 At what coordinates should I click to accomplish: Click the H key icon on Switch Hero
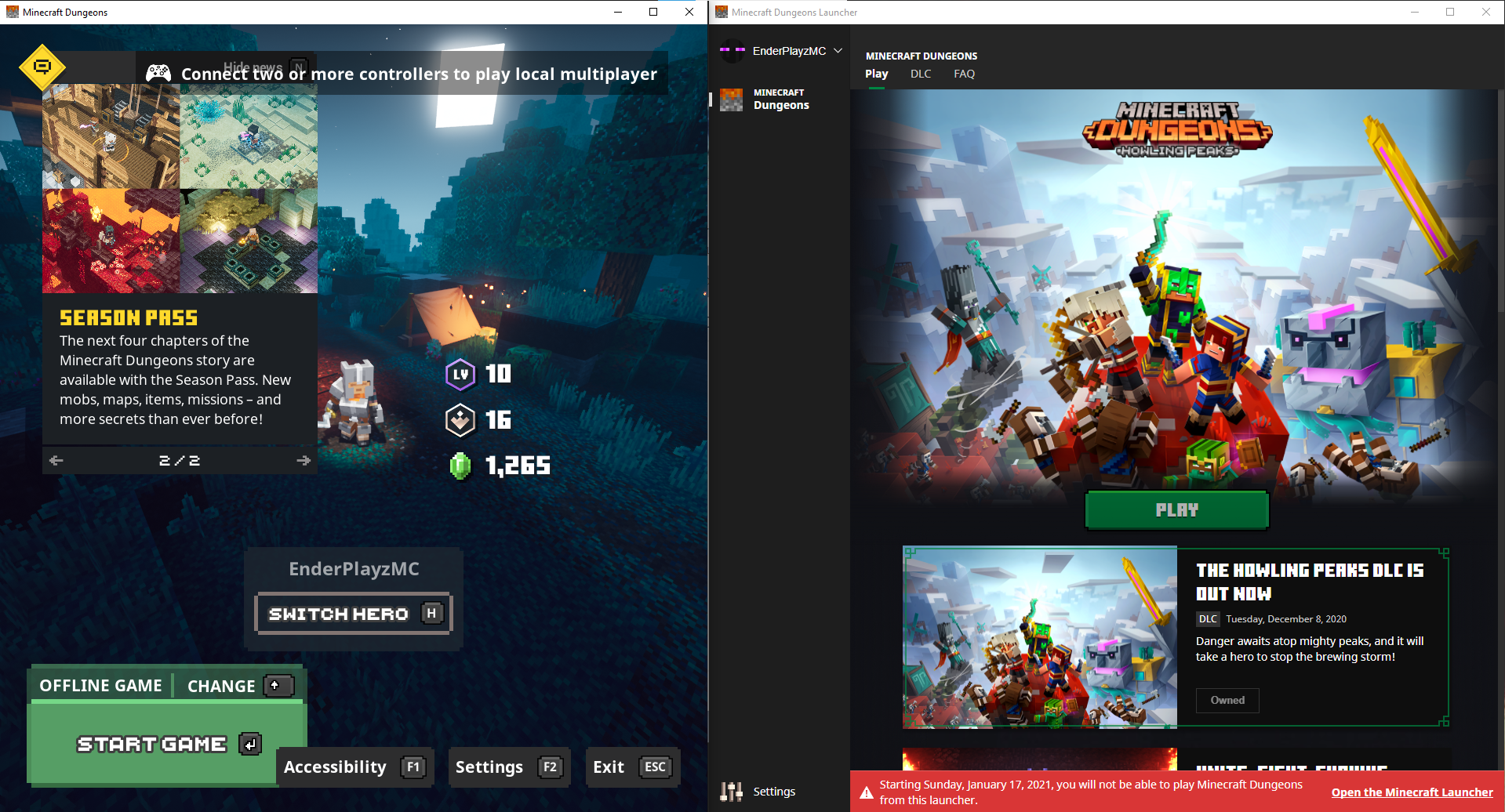pyautogui.click(x=431, y=613)
